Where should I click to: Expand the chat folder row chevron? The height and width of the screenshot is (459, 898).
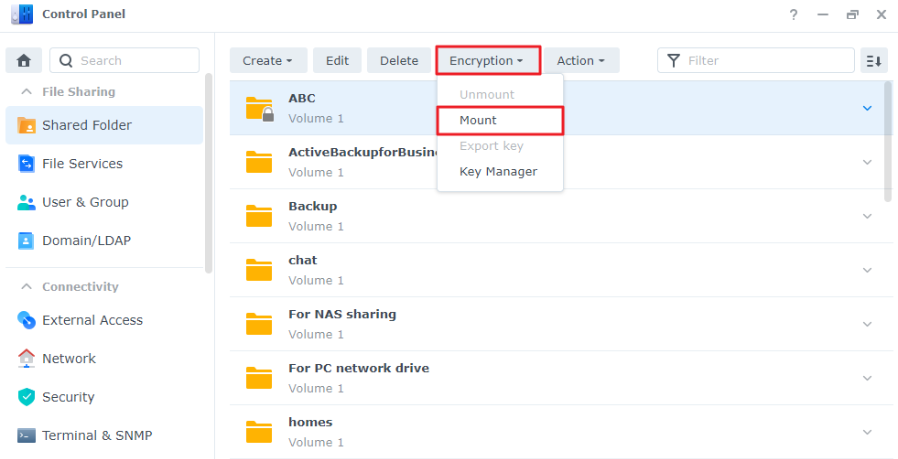click(867, 270)
